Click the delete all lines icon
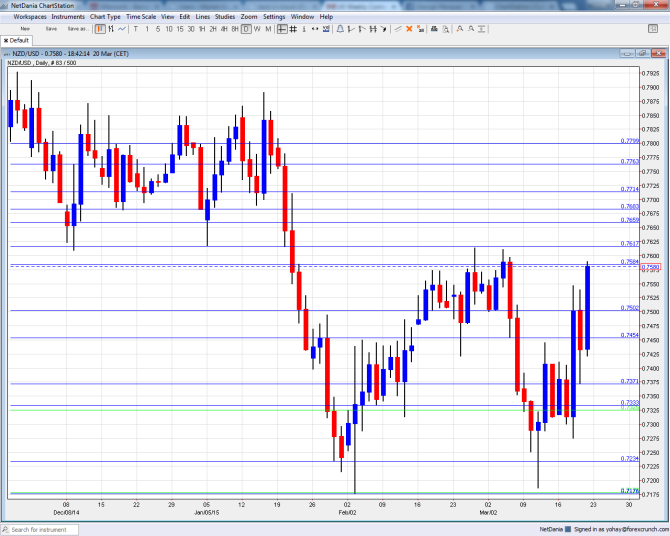Screen dimensions: 670x536 [x=420, y=29]
